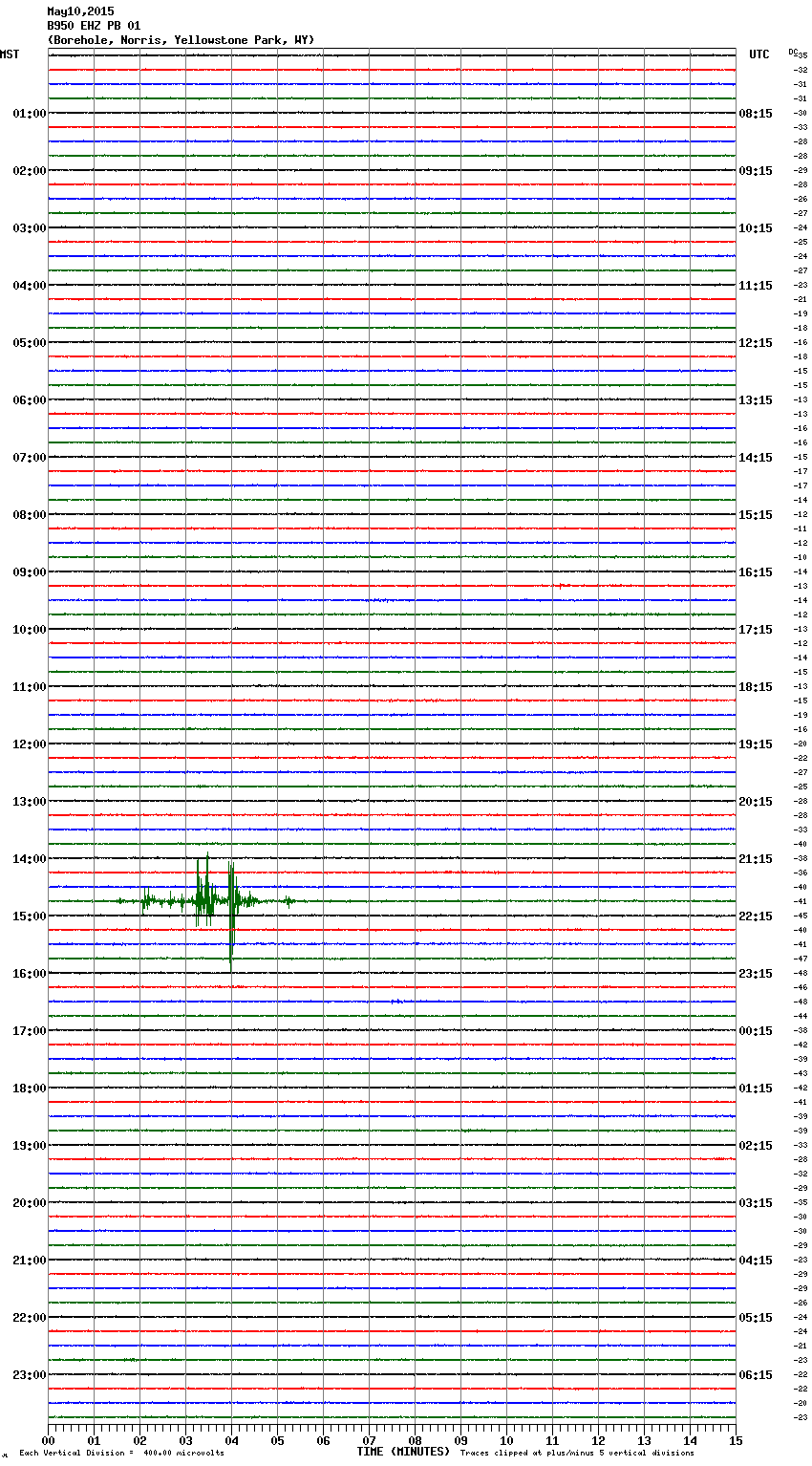
Task: Click the 14:15 UTC time label
Action: [756, 458]
